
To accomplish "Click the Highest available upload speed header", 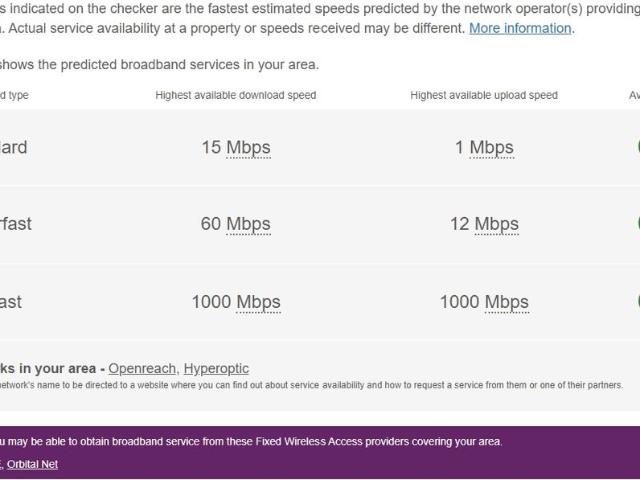I will click(x=484, y=95).
